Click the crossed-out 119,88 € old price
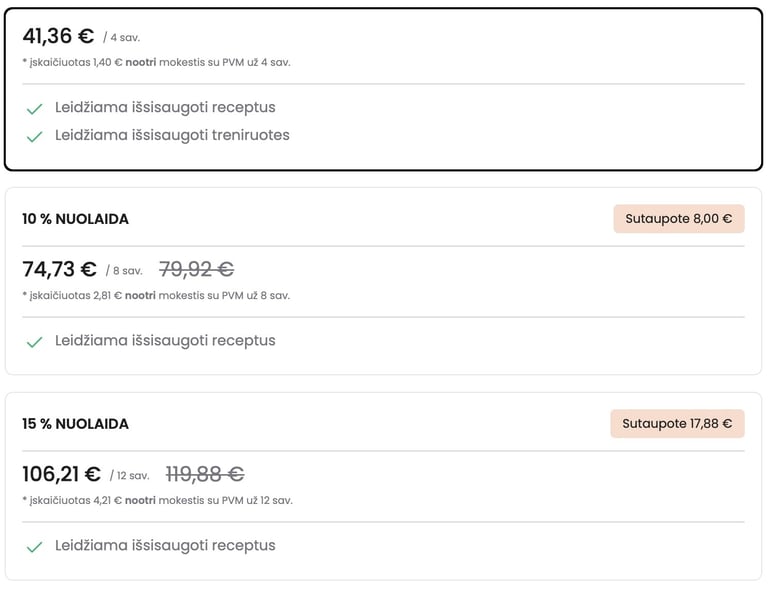The width and height of the screenshot is (768, 591). [x=204, y=475]
